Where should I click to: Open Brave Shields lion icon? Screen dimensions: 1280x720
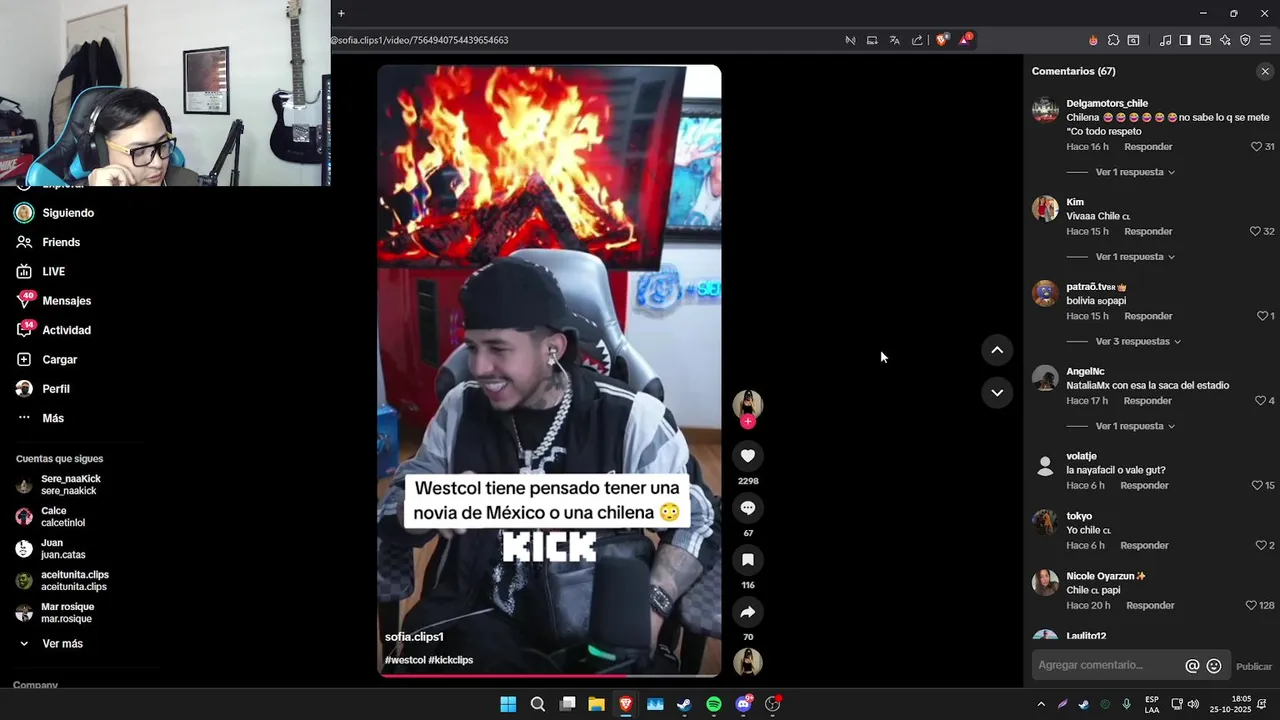click(942, 40)
